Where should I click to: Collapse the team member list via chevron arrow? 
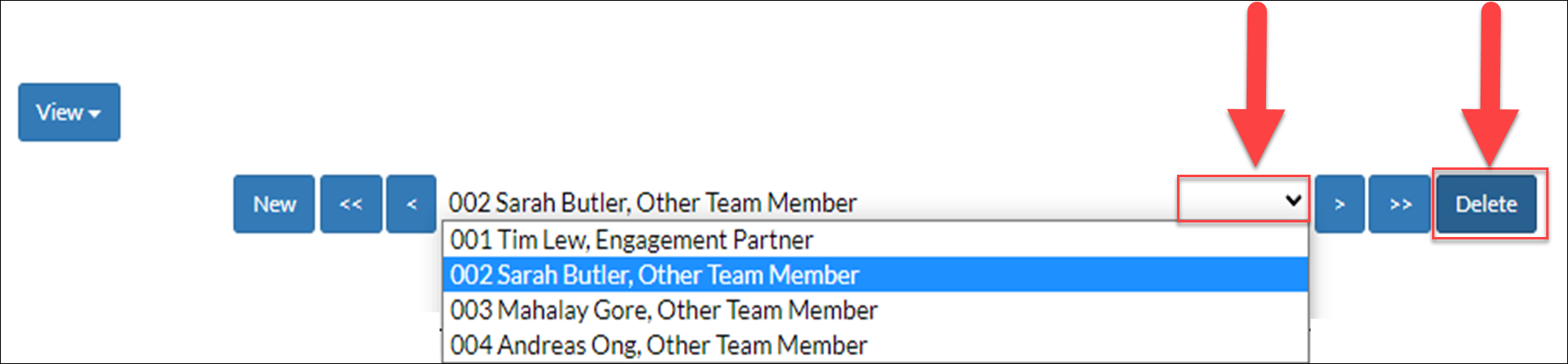tap(1294, 200)
